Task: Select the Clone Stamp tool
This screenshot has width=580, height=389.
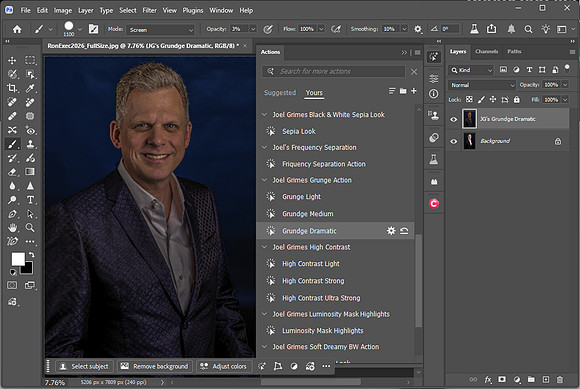Action: click(x=30, y=144)
